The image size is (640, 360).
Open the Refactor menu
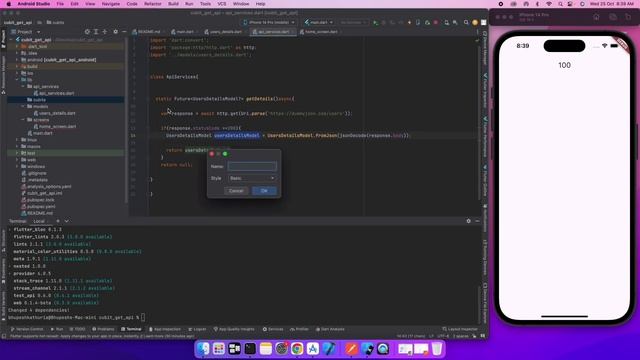[153, 4]
